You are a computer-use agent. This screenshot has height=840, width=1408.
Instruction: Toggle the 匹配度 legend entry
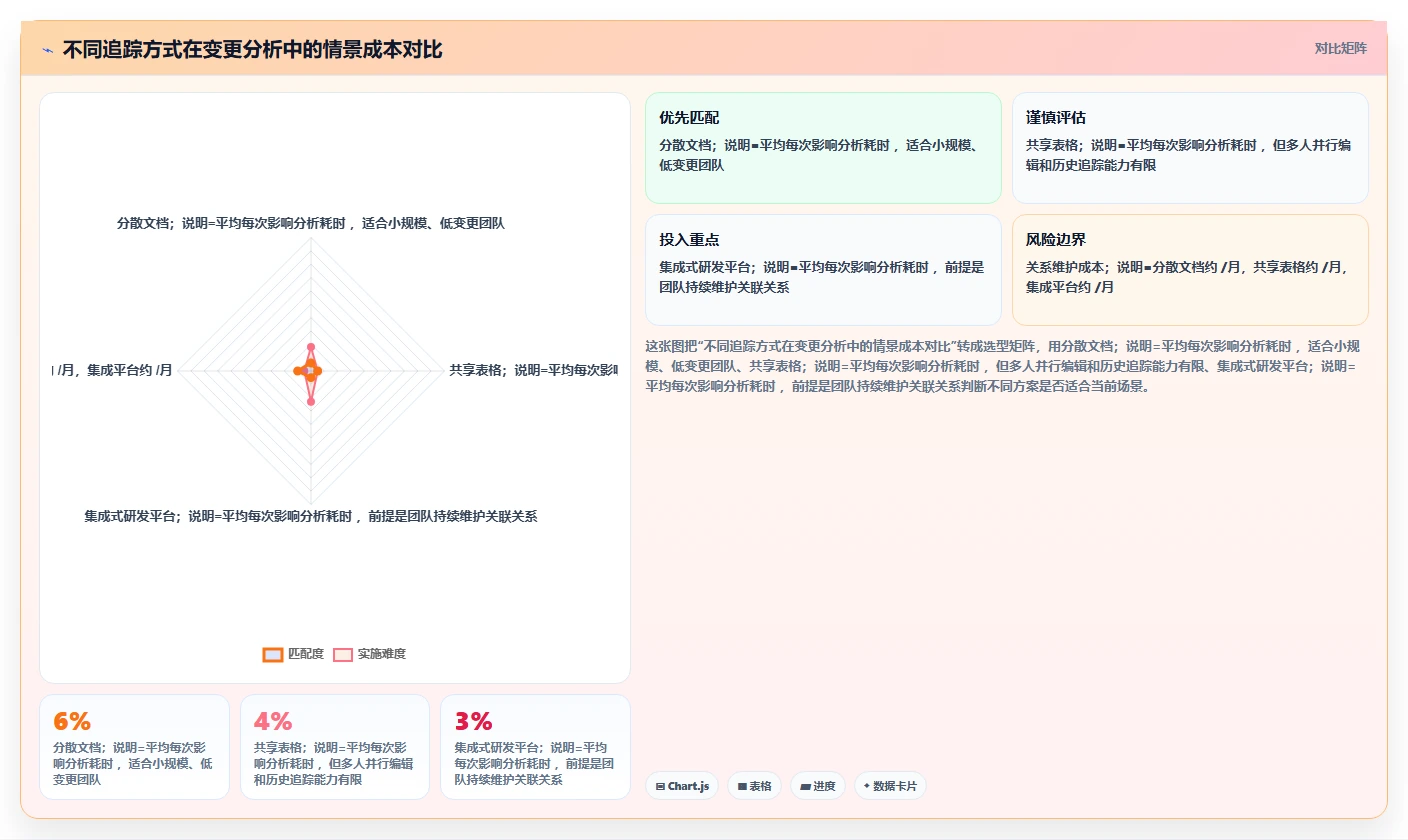coord(293,654)
